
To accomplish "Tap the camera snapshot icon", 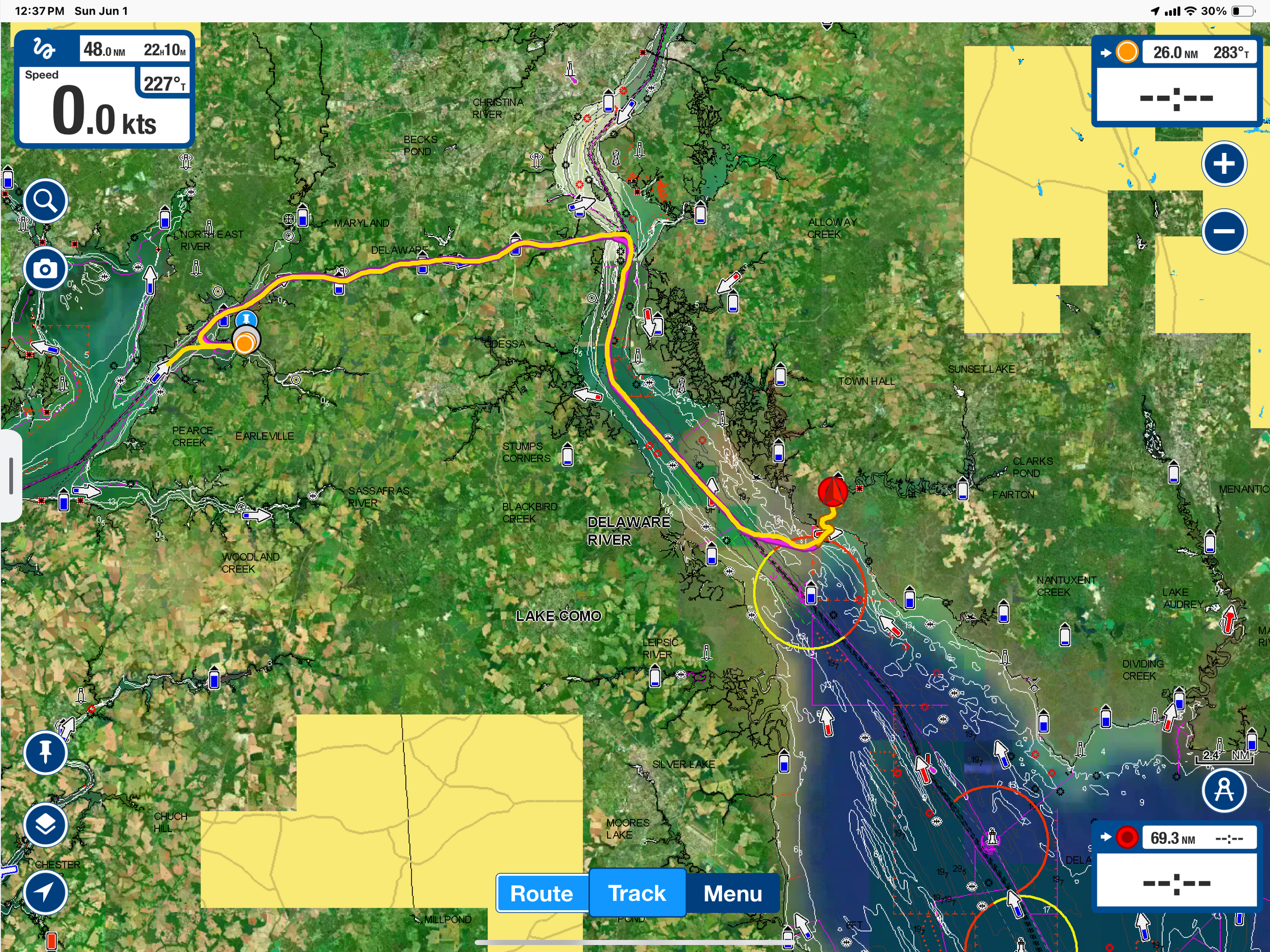I will [45, 269].
